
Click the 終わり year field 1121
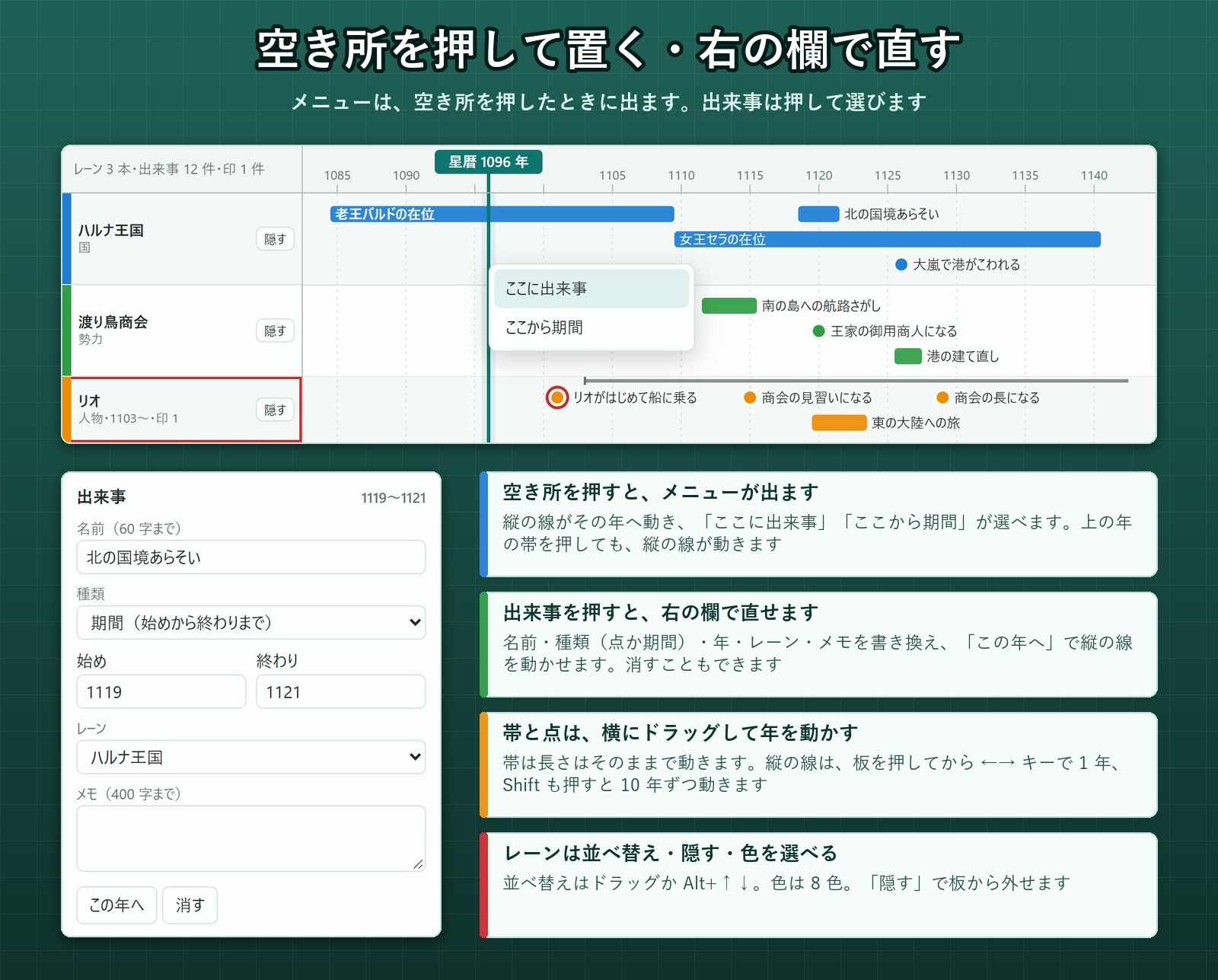[341, 691]
